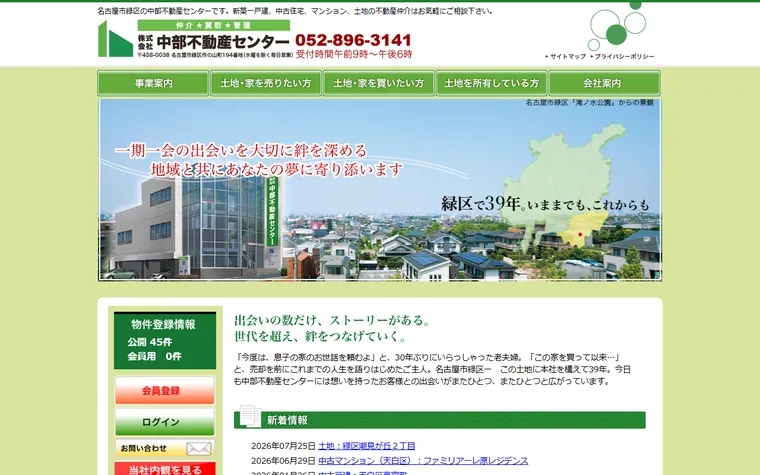This screenshot has width=760, height=475.
Task: Click the envelope icon on お問い合わせ button
Action: click(199, 449)
